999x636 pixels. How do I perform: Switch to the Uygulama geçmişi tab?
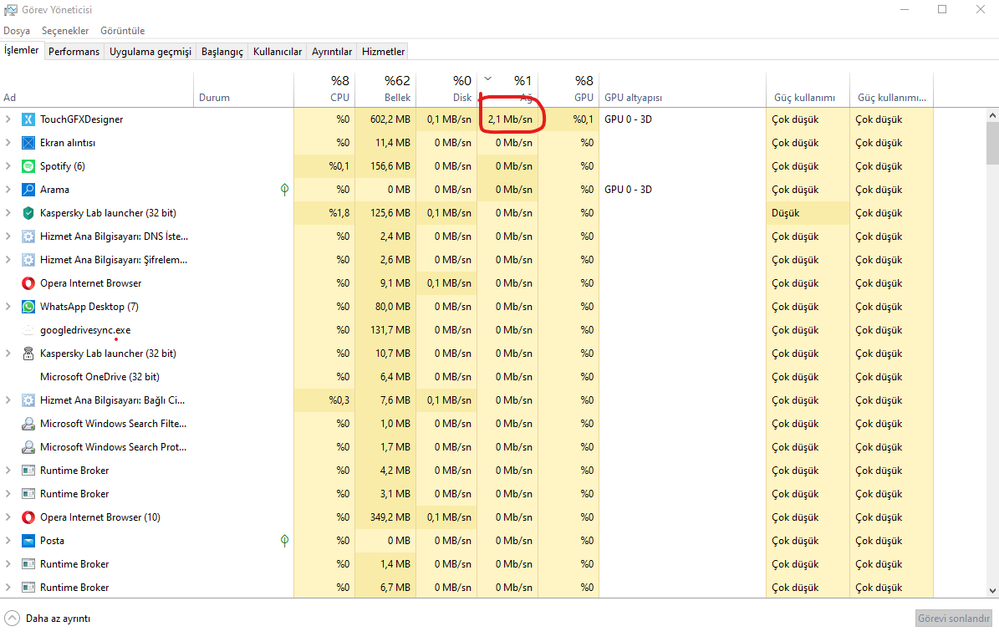pos(150,52)
